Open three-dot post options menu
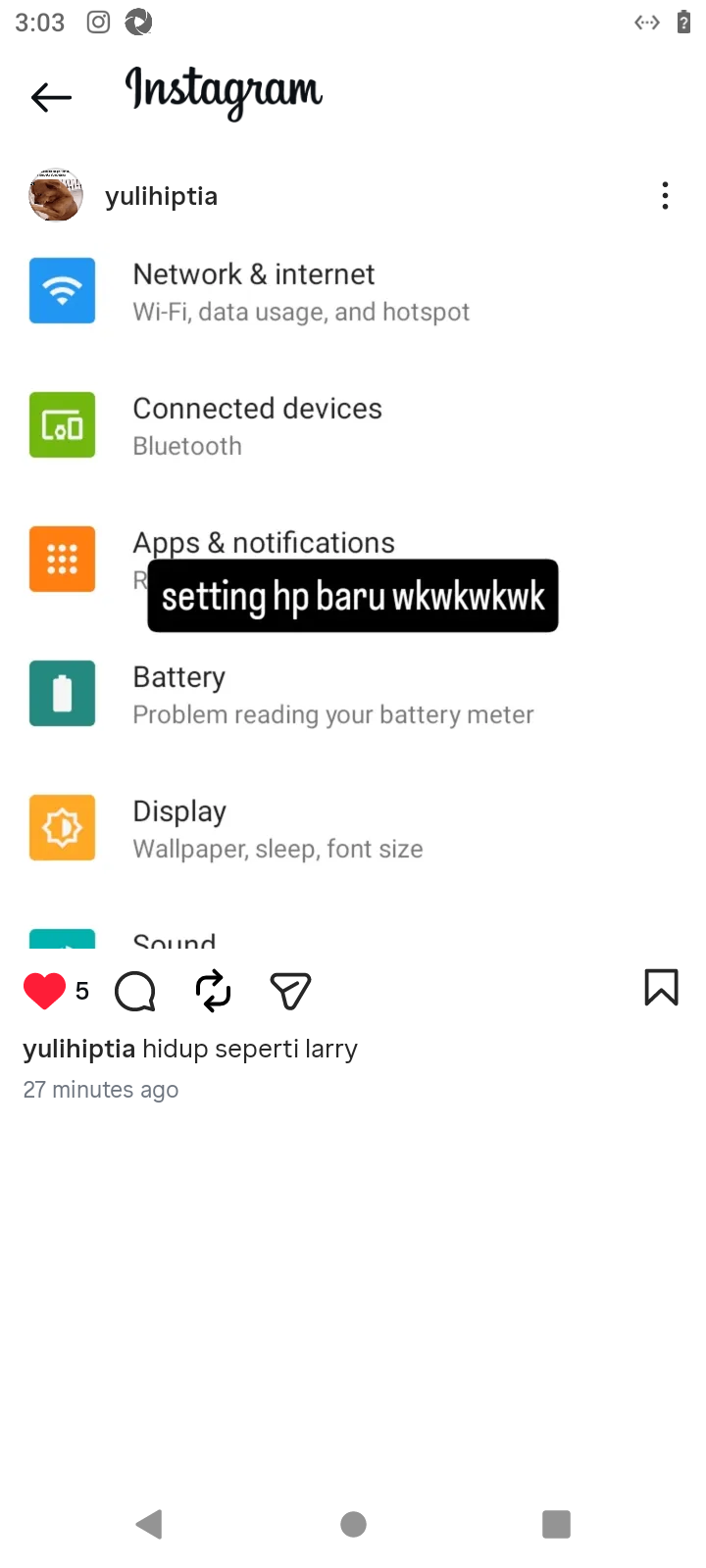Screen dimensions: 706x1568 coord(665,196)
